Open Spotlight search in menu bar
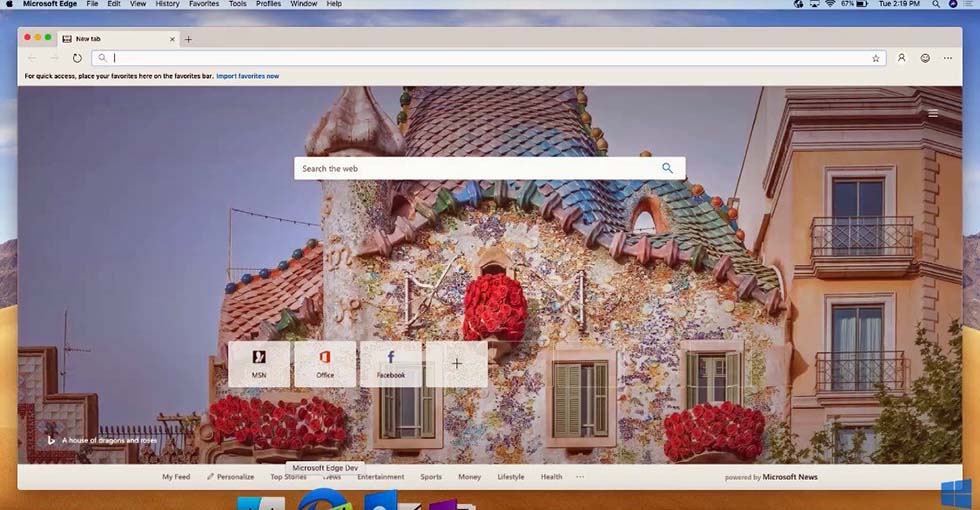980x510 pixels. click(936, 4)
